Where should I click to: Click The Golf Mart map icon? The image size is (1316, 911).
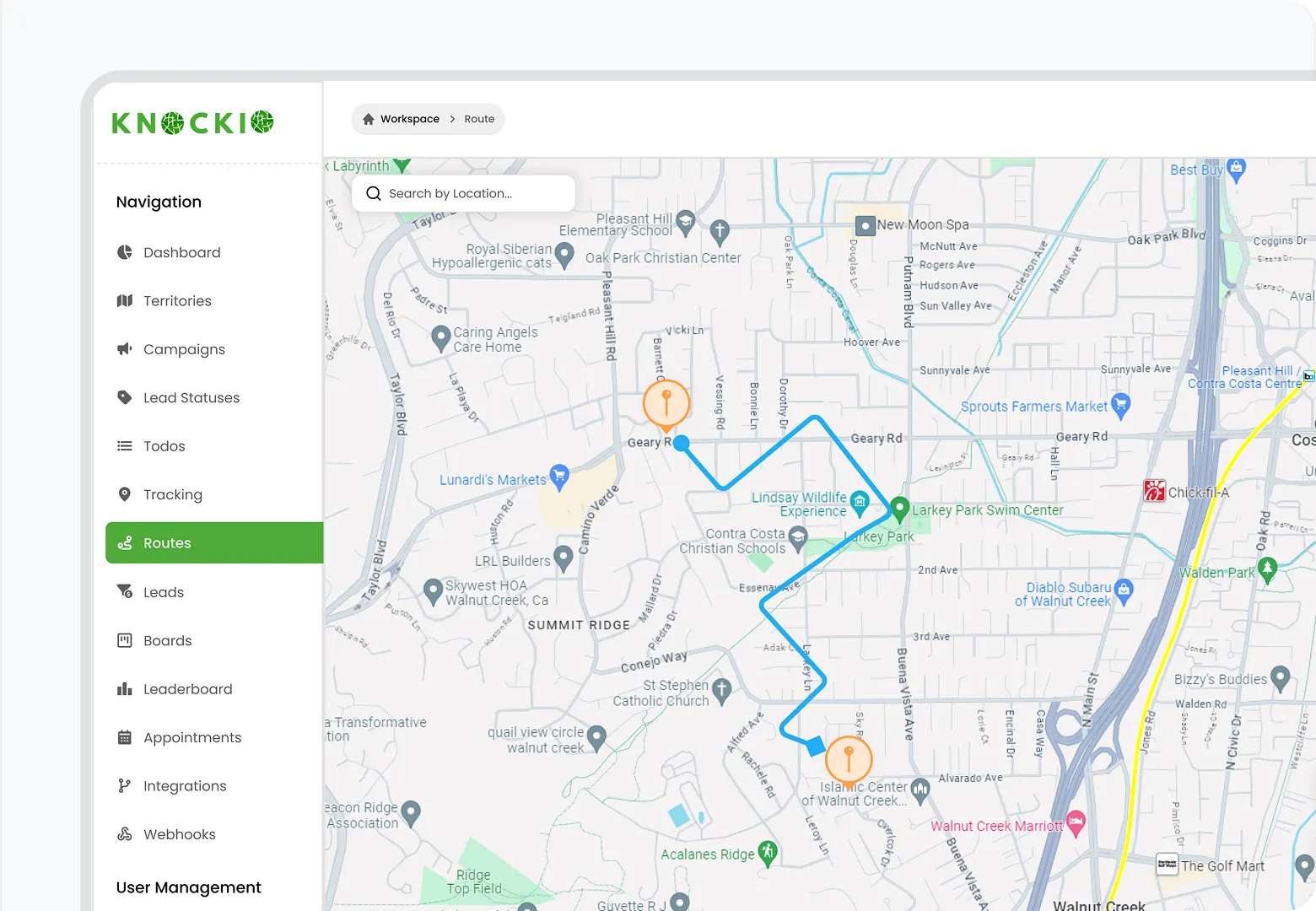[x=1168, y=864]
